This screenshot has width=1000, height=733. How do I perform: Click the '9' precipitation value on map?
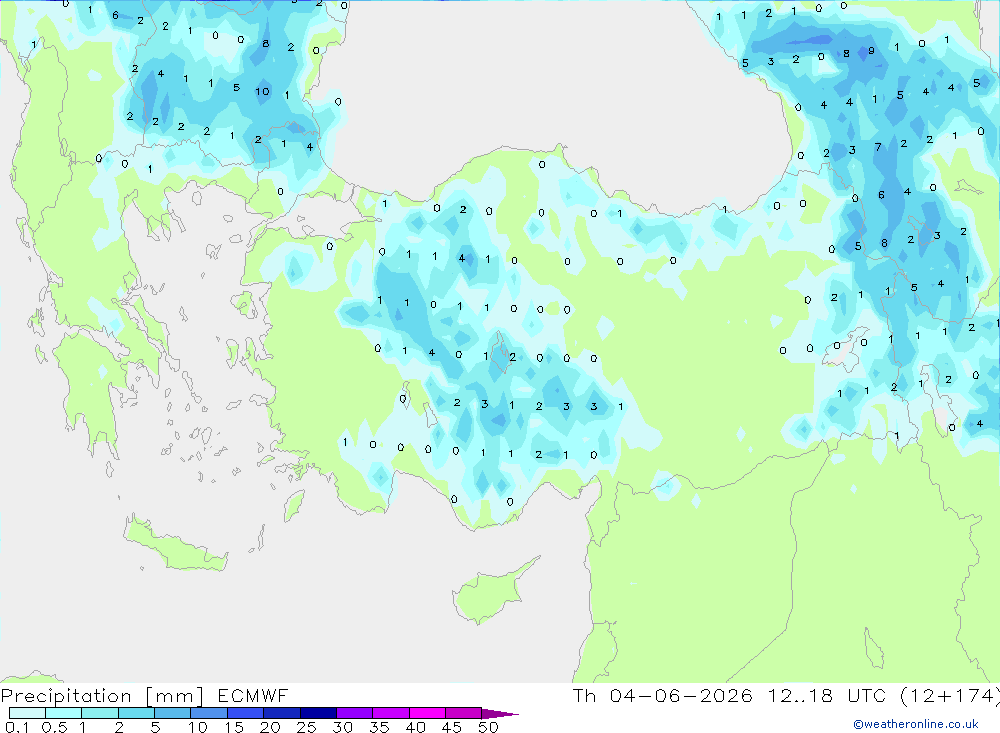point(871,51)
